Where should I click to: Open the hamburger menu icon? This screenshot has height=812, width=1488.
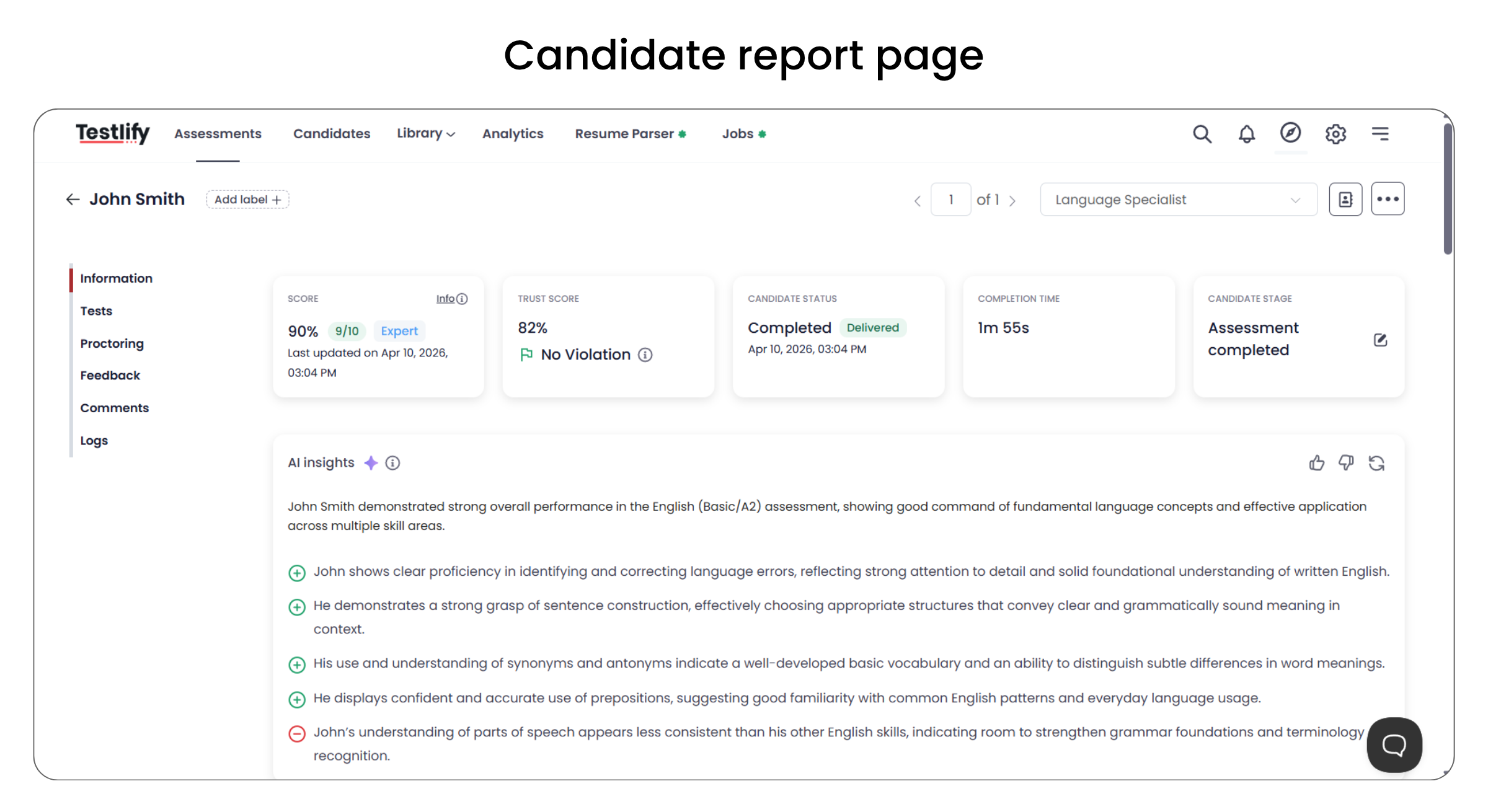click(x=1380, y=134)
